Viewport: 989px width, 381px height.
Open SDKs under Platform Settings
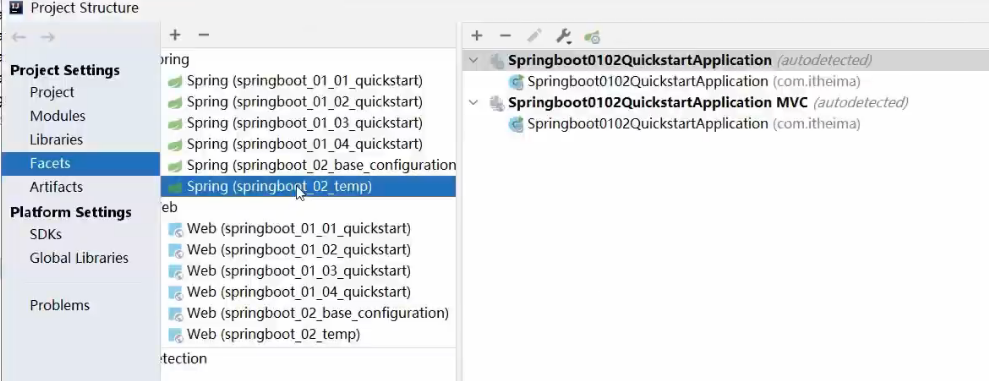[x=45, y=234]
